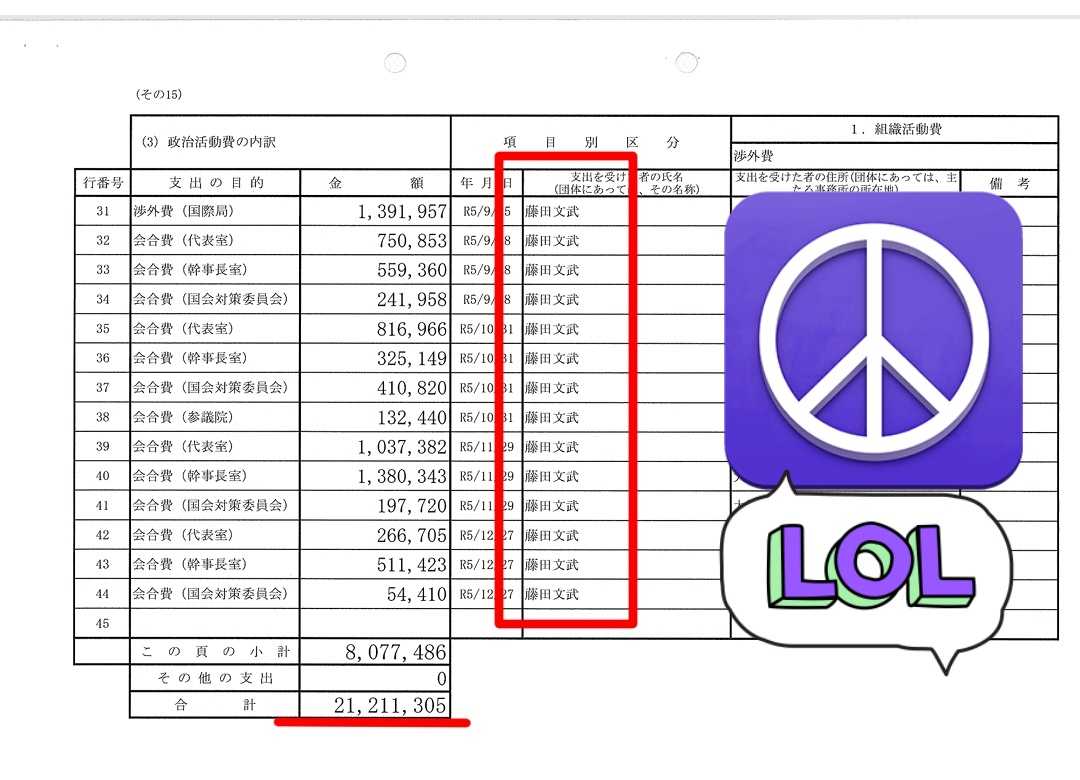Click the その他の支出 label
The image size is (1080, 780).
tap(216, 678)
